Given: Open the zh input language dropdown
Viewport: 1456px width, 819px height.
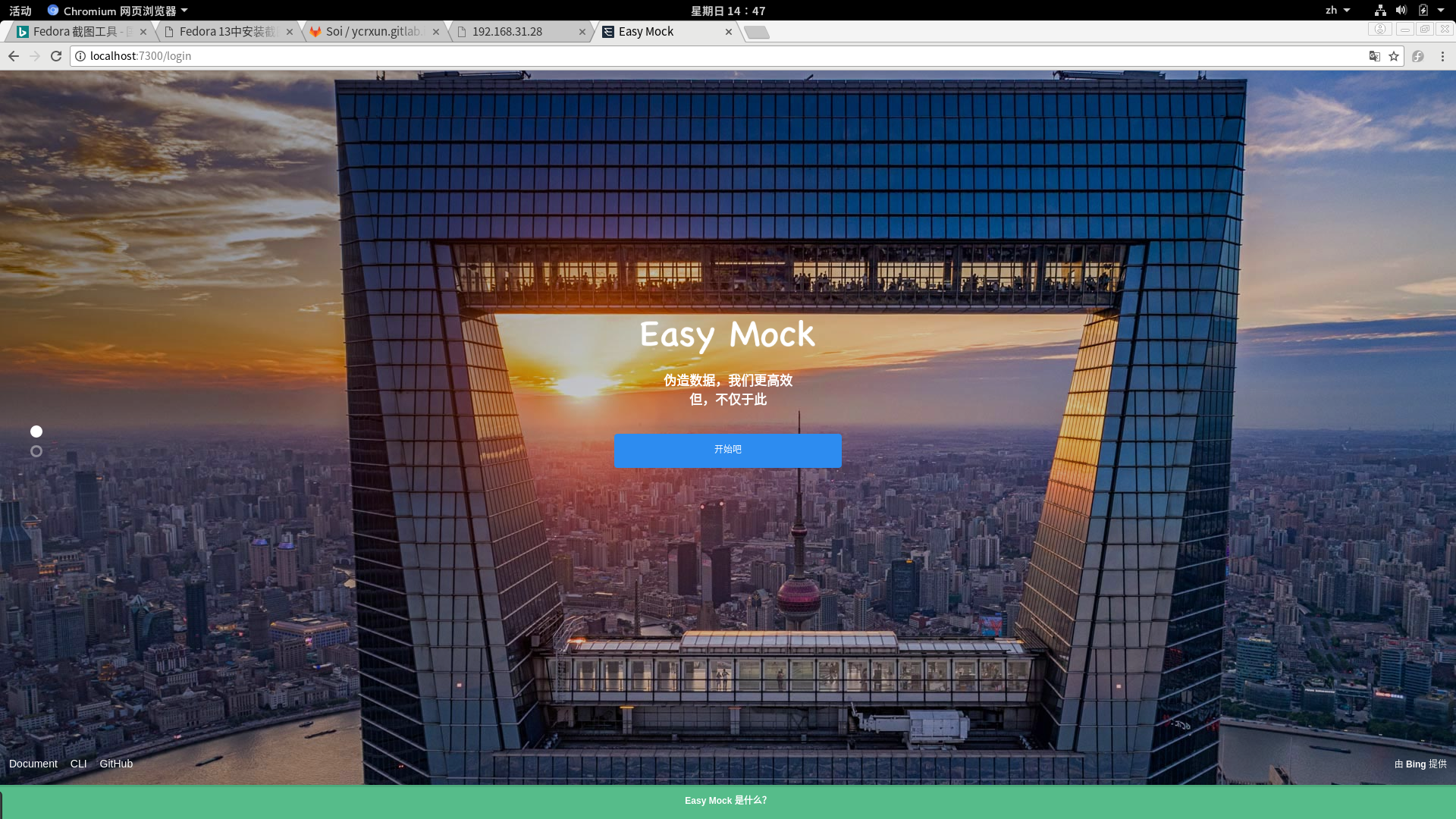Looking at the screenshot, I should [x=1338, y=11].
